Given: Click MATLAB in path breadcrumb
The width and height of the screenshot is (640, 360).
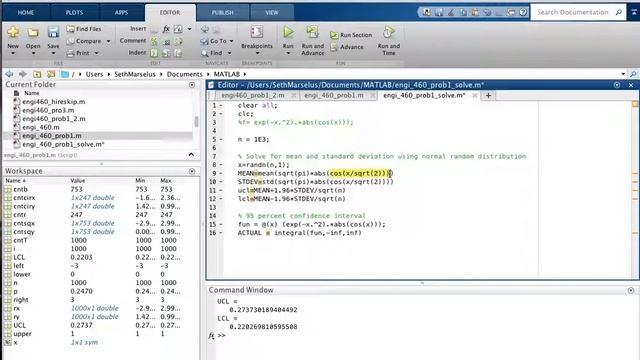Looking at the screenshot, I should point(227,74).
